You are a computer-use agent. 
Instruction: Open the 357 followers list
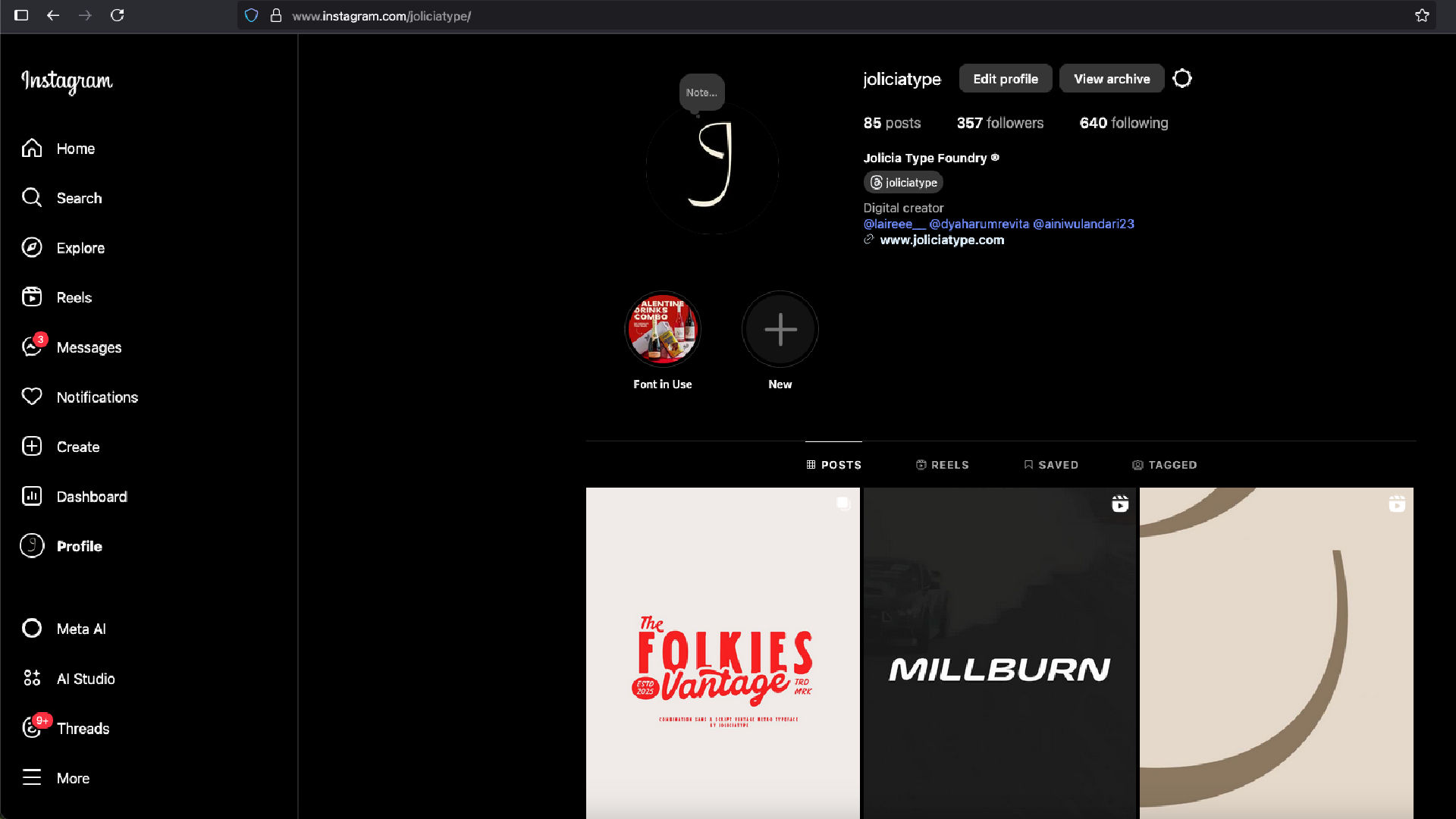[999, 123]
